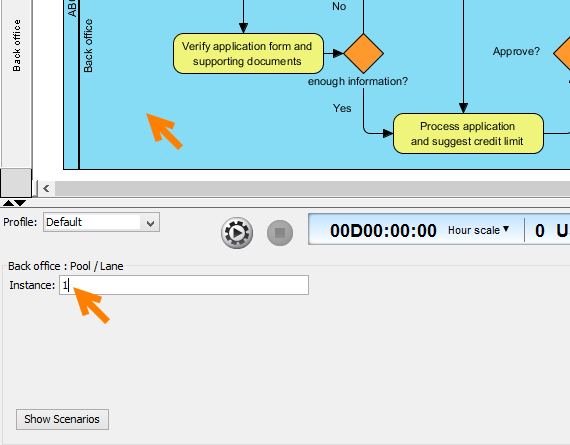Click the enough information? gateway label
The height and width of the screenshot is (445, 570).
358,81
